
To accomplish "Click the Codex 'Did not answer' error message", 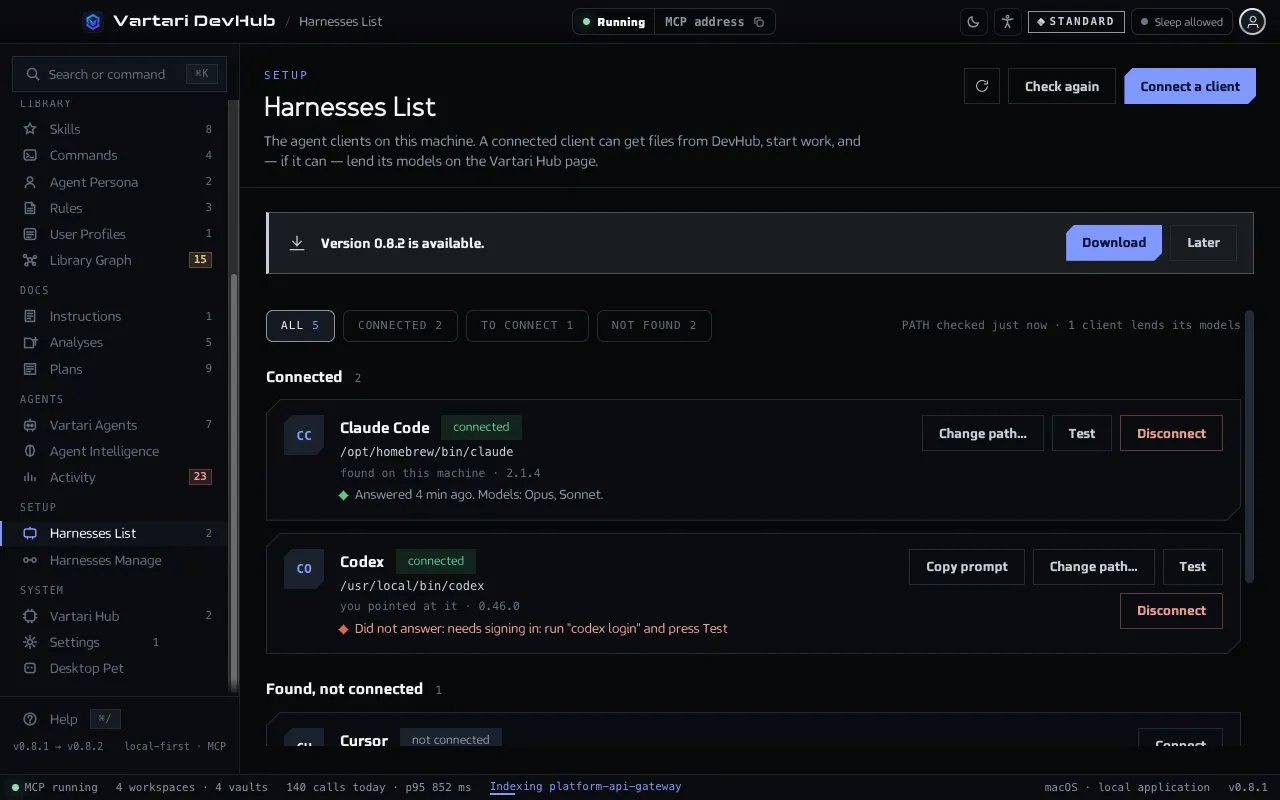I will [541, 629].
